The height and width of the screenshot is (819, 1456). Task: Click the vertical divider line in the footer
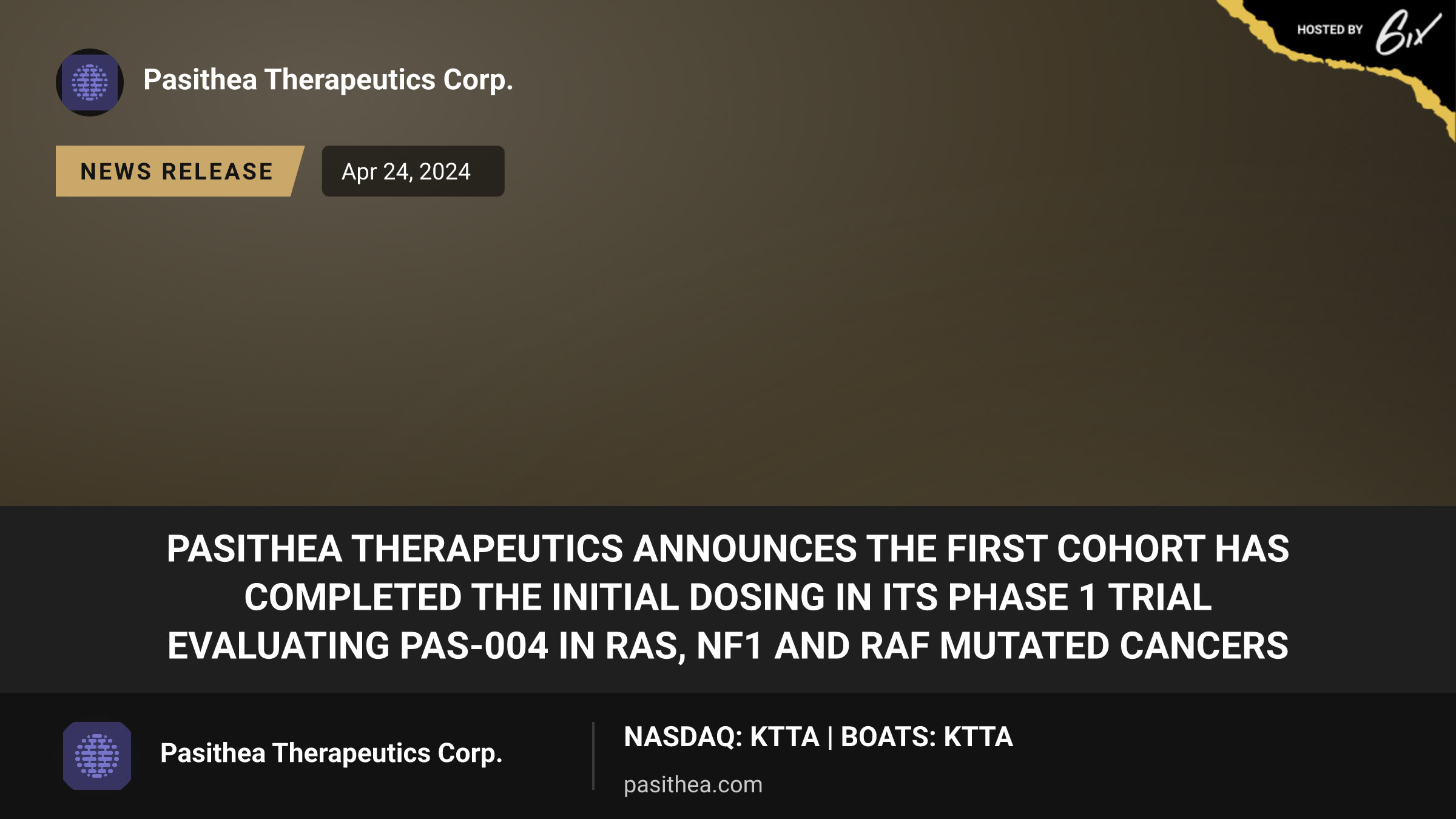click(x=593, y=756)
